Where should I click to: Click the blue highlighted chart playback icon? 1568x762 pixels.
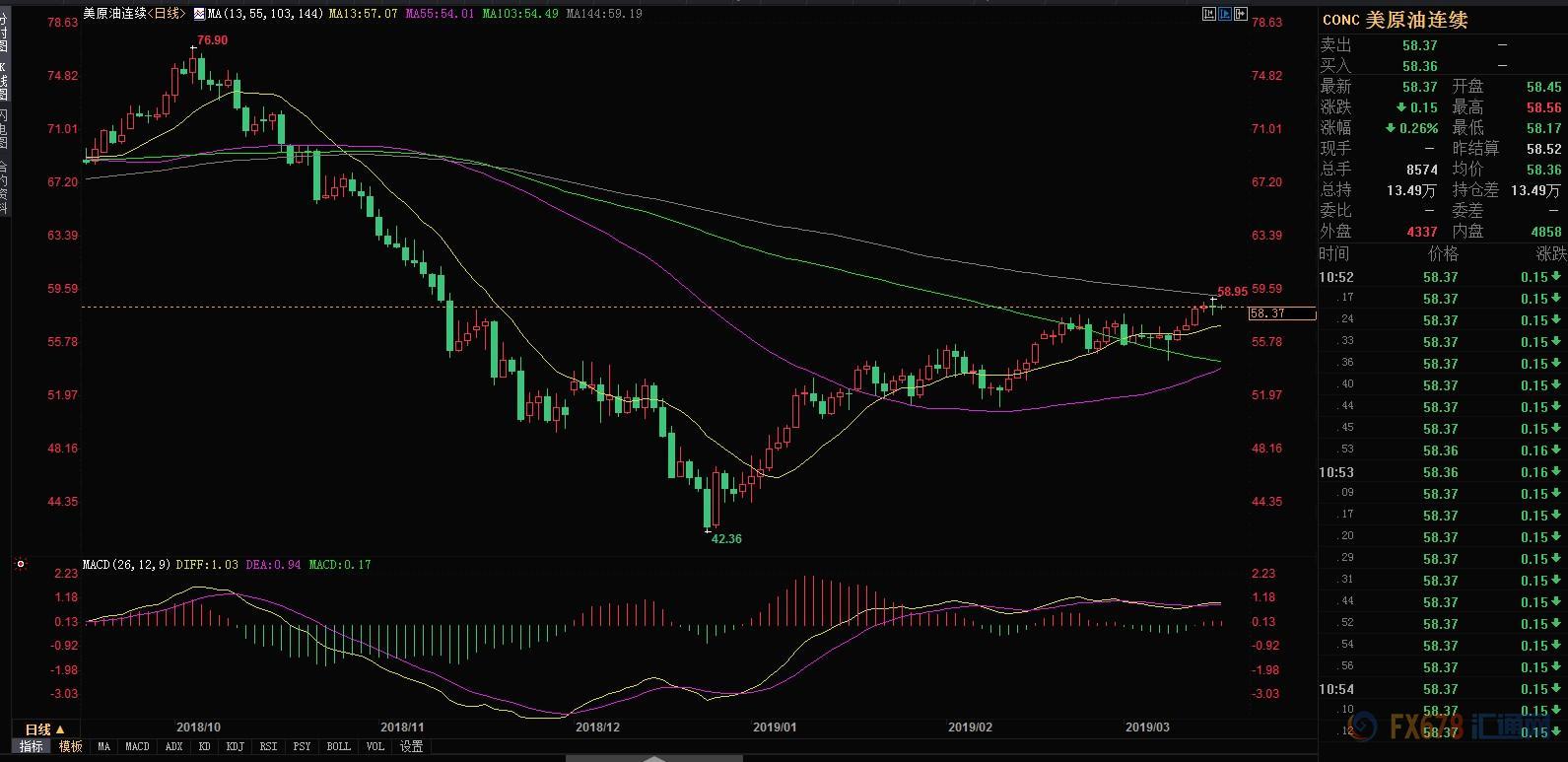pos(1225,14)
